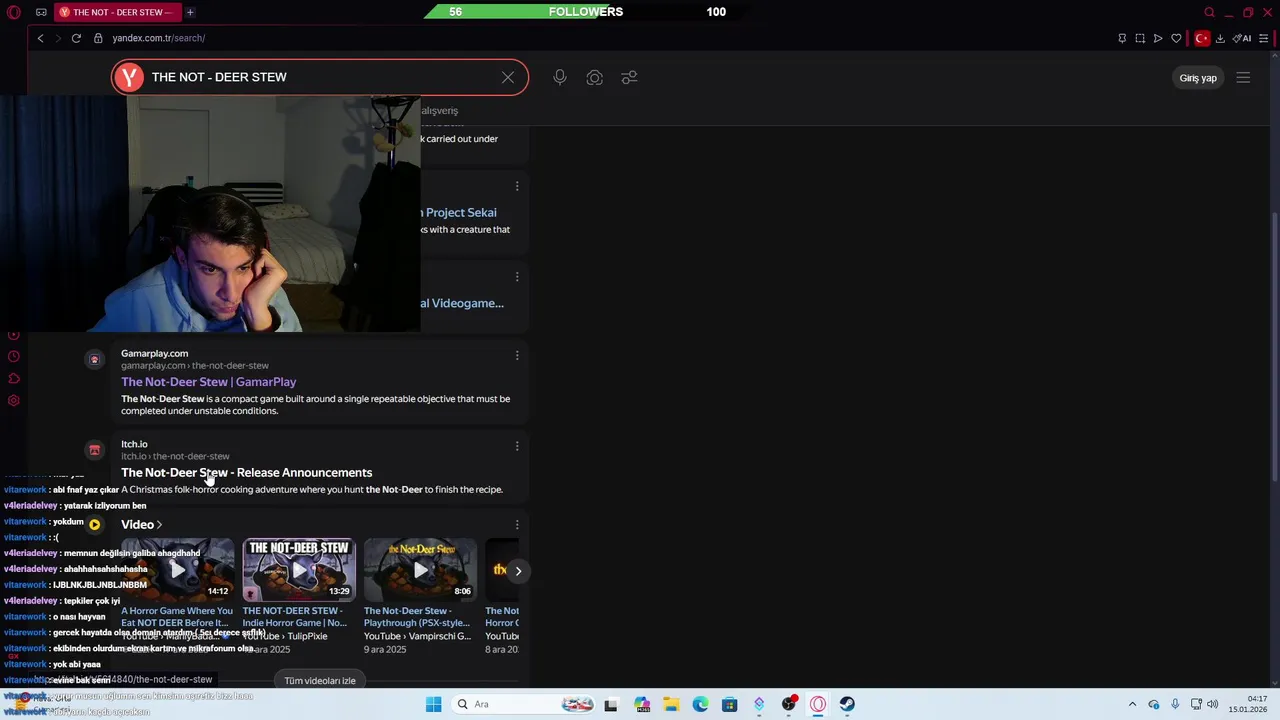
Task: Open the al Videogame... result link
Action: tap(462, 303)
